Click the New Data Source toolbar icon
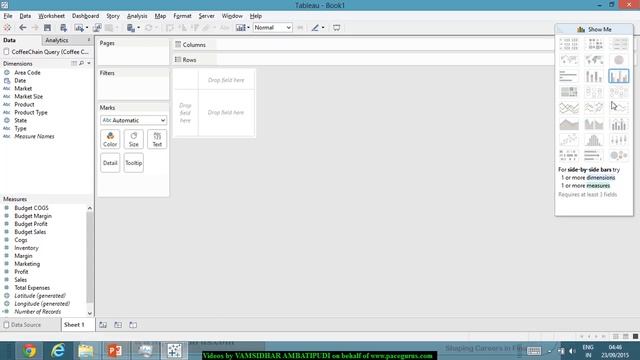The height and width of the screenshot is (360, 640). [63, 28]
